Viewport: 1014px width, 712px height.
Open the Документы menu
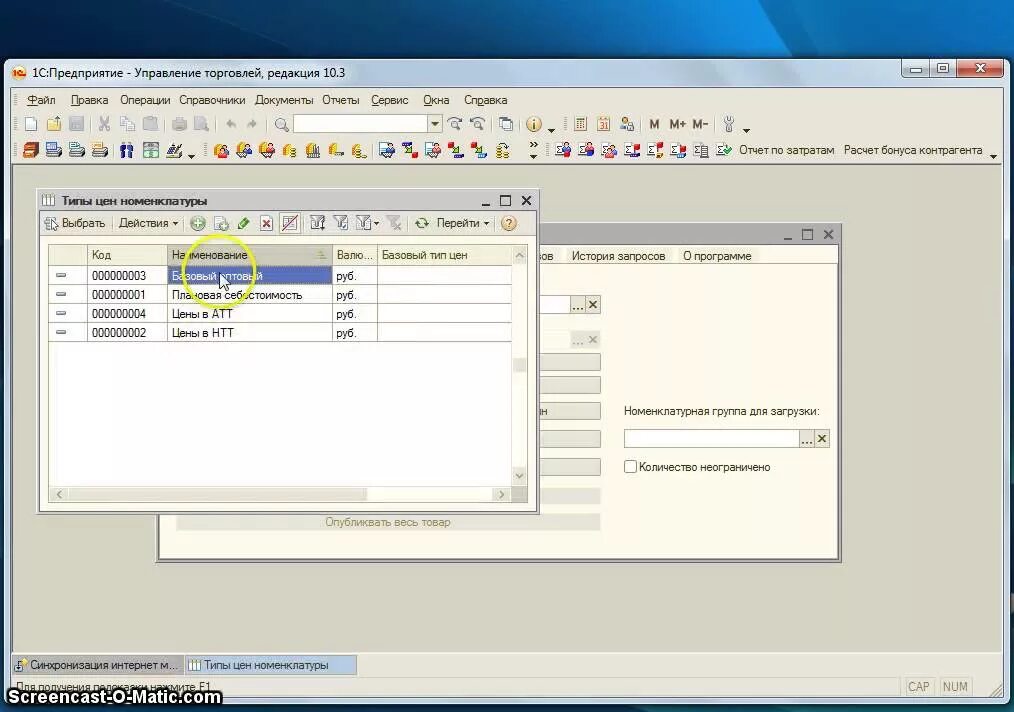(x=284, y=100)
